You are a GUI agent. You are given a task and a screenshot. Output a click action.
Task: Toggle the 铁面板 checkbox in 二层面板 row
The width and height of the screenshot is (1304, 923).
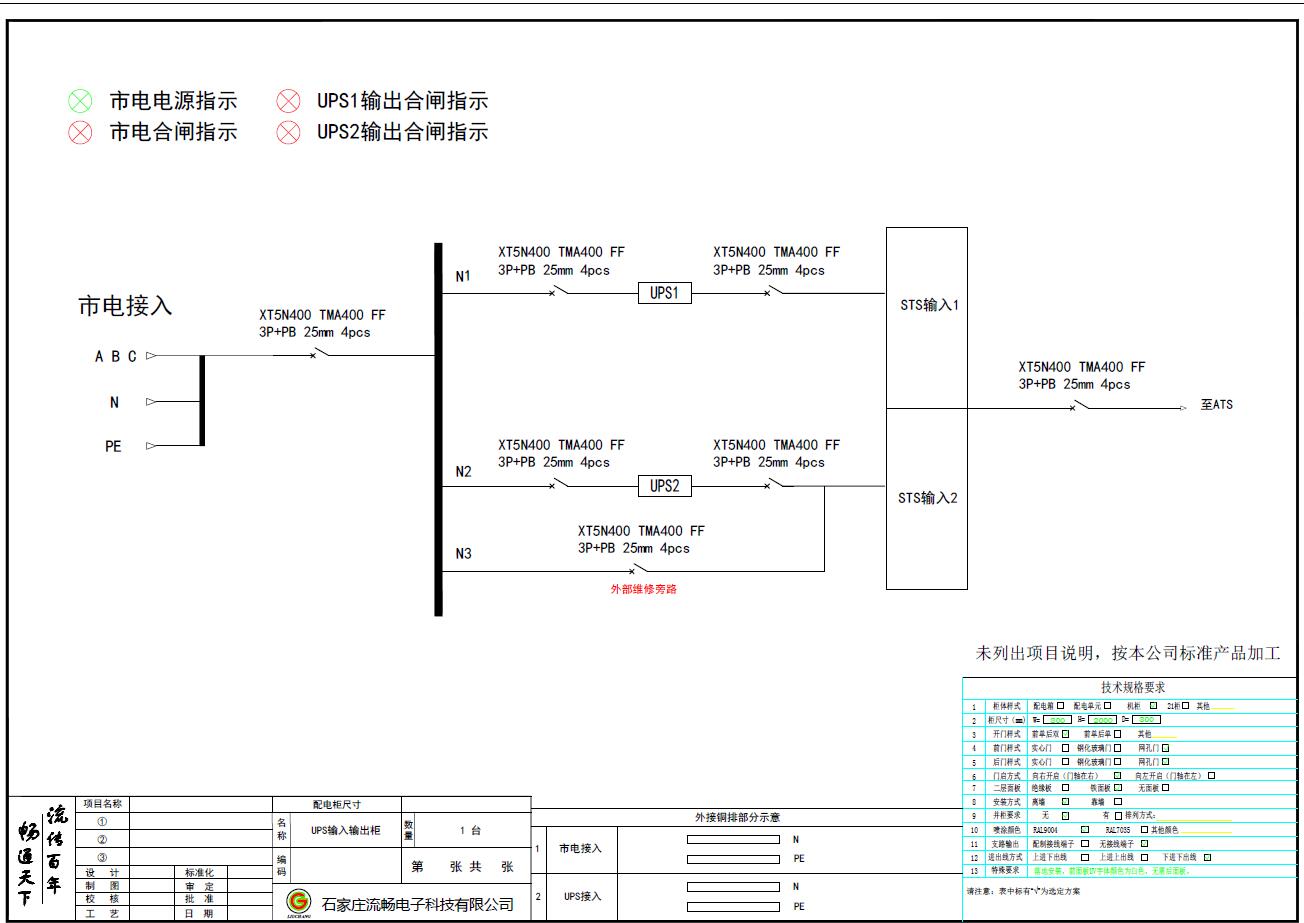tap(1117, 787)
